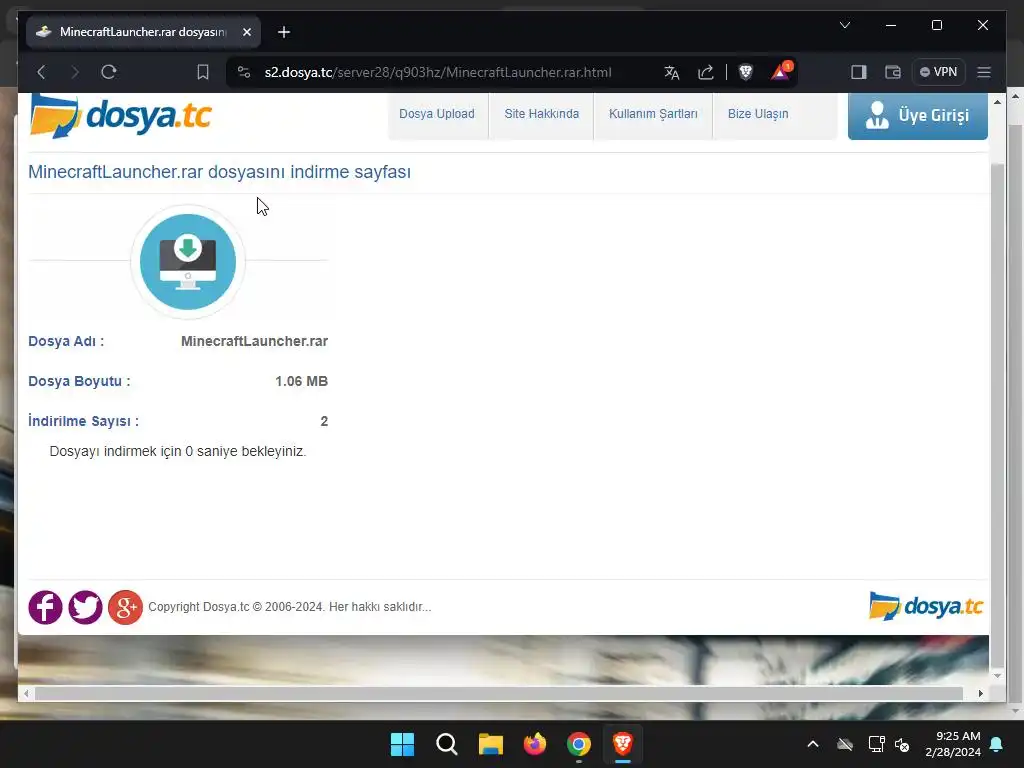This screenshot has height=768, width=1024.
Task: Click the scrollbar up arrow
Action: (997, 102)
